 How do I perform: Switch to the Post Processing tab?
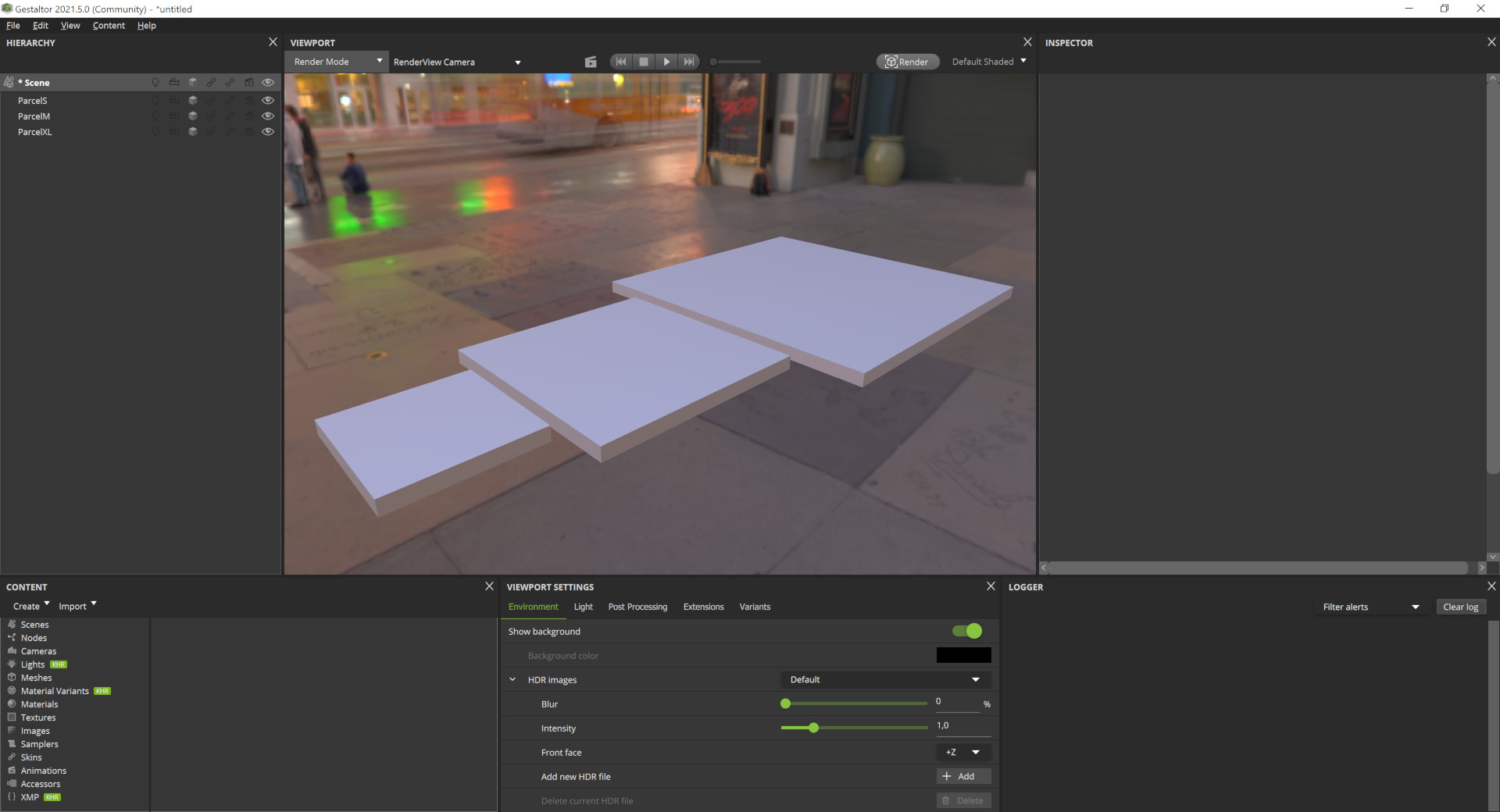637,607
